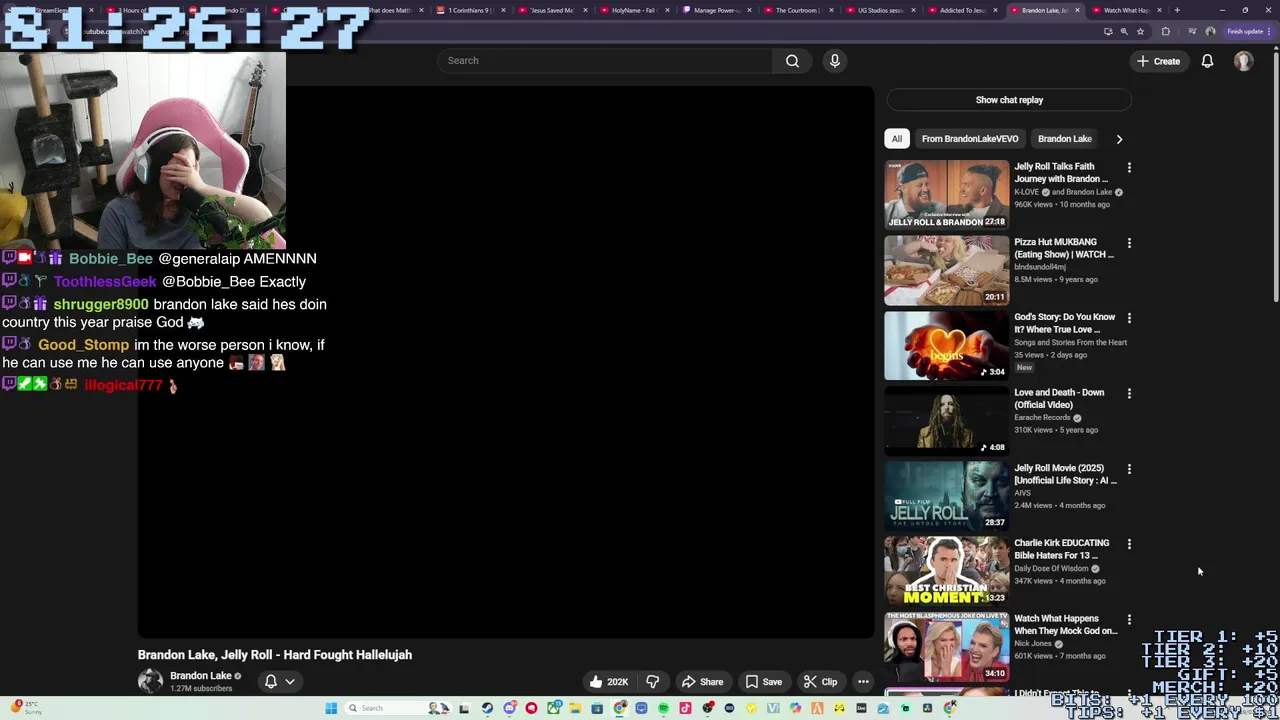
Task: Open the Windows Start menu
Action: (x=331, y=708)
